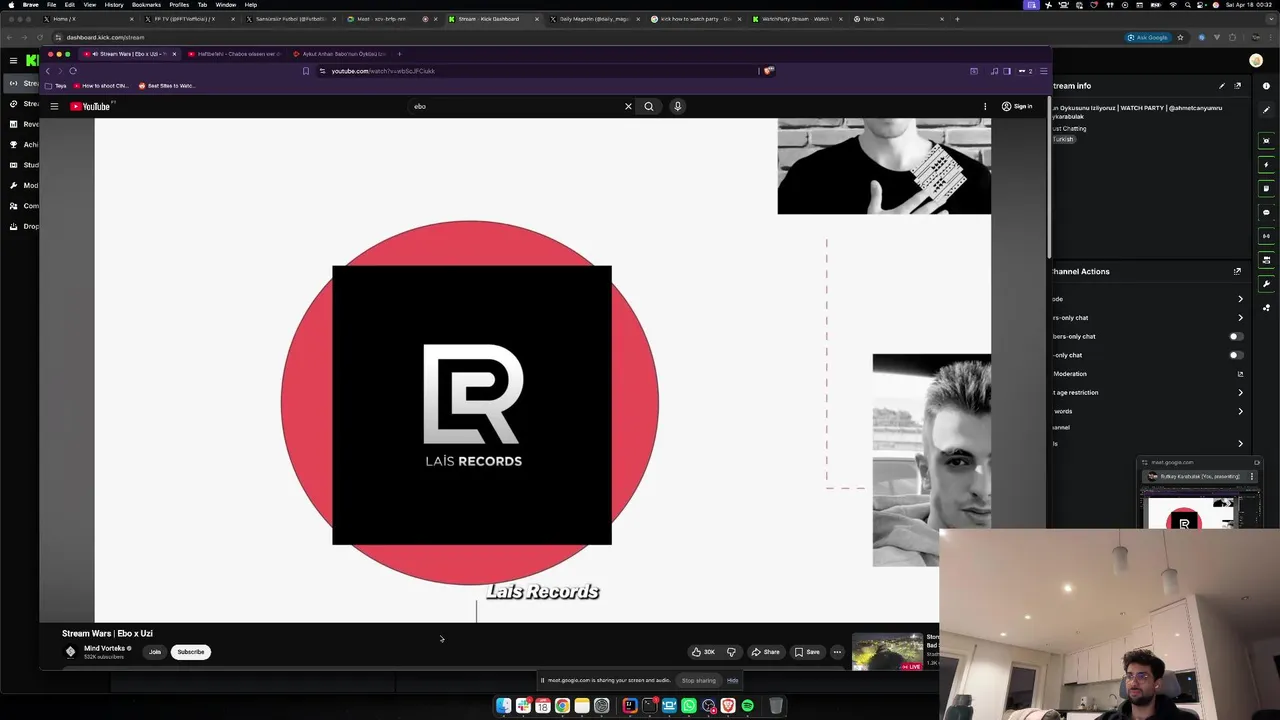Open the broadcast signal icon in the right rail
Viewport: 1280px width, 720px height.
point(1266,237)
